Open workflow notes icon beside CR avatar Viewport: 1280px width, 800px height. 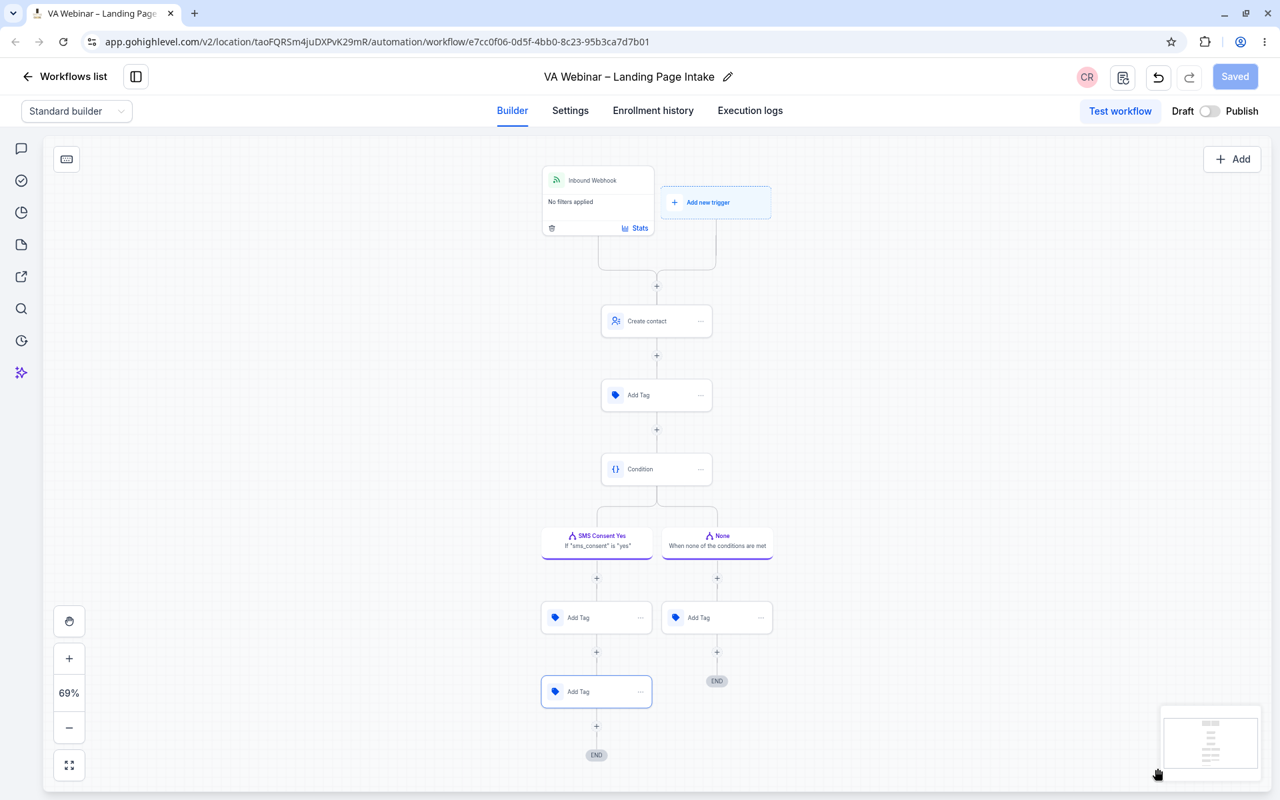pos(1123,77)
